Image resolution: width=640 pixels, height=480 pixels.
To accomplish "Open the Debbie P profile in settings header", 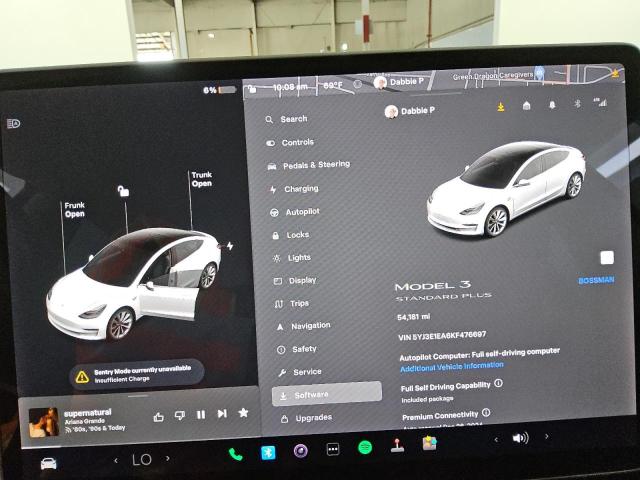I will coord(409,111).
